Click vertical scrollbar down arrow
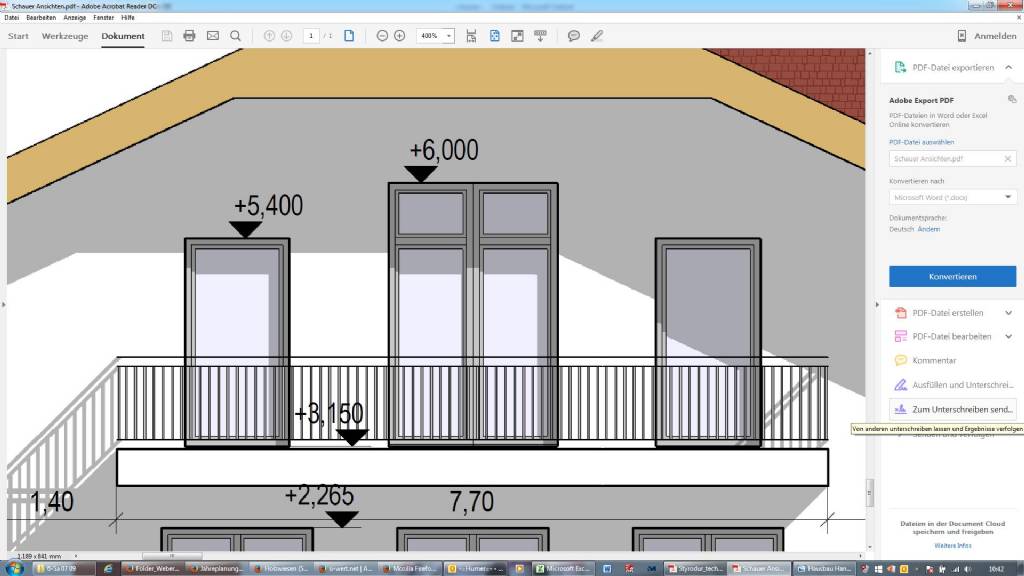 (869, 547)
